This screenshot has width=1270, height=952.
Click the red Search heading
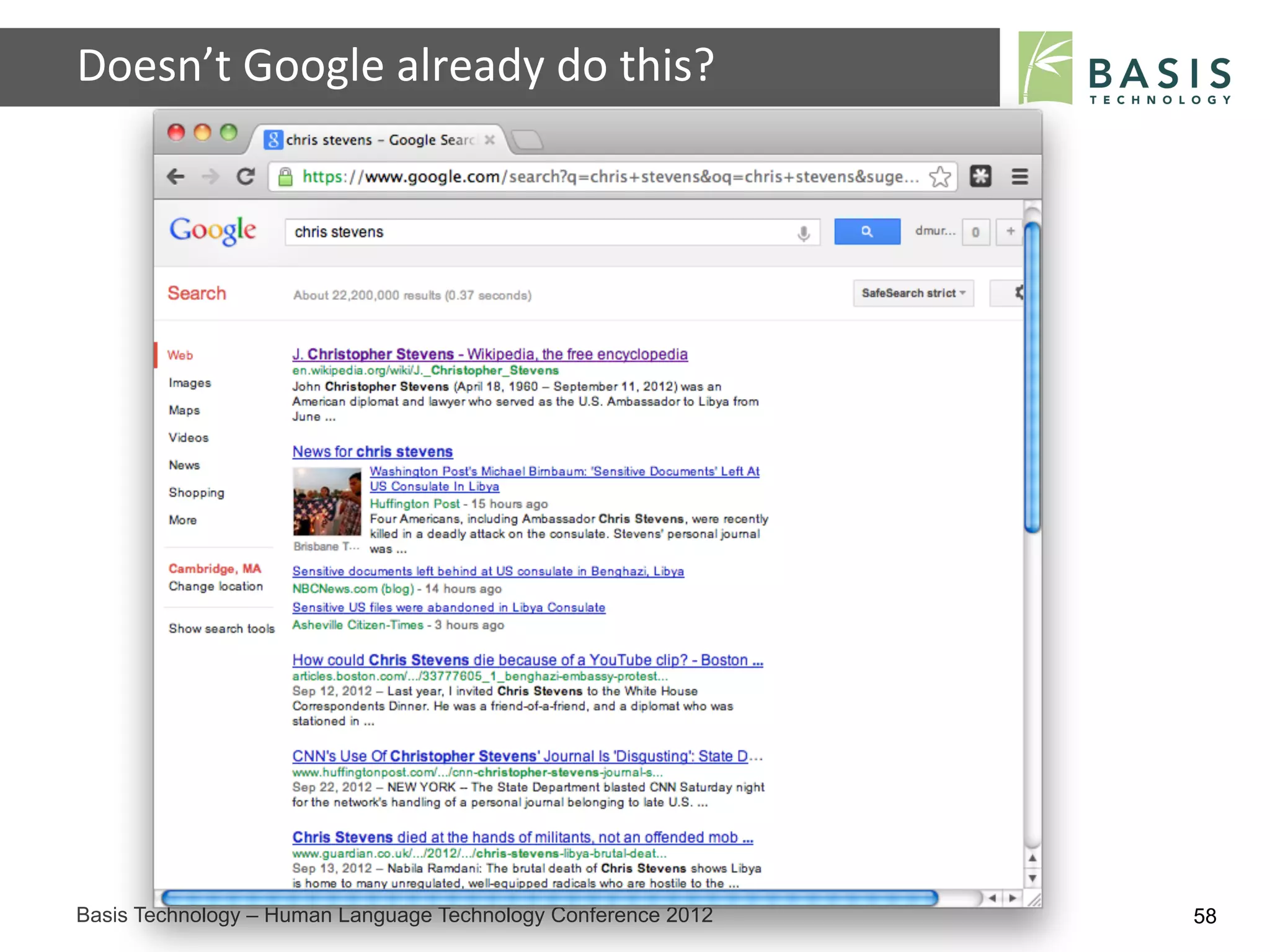(197, 293)
